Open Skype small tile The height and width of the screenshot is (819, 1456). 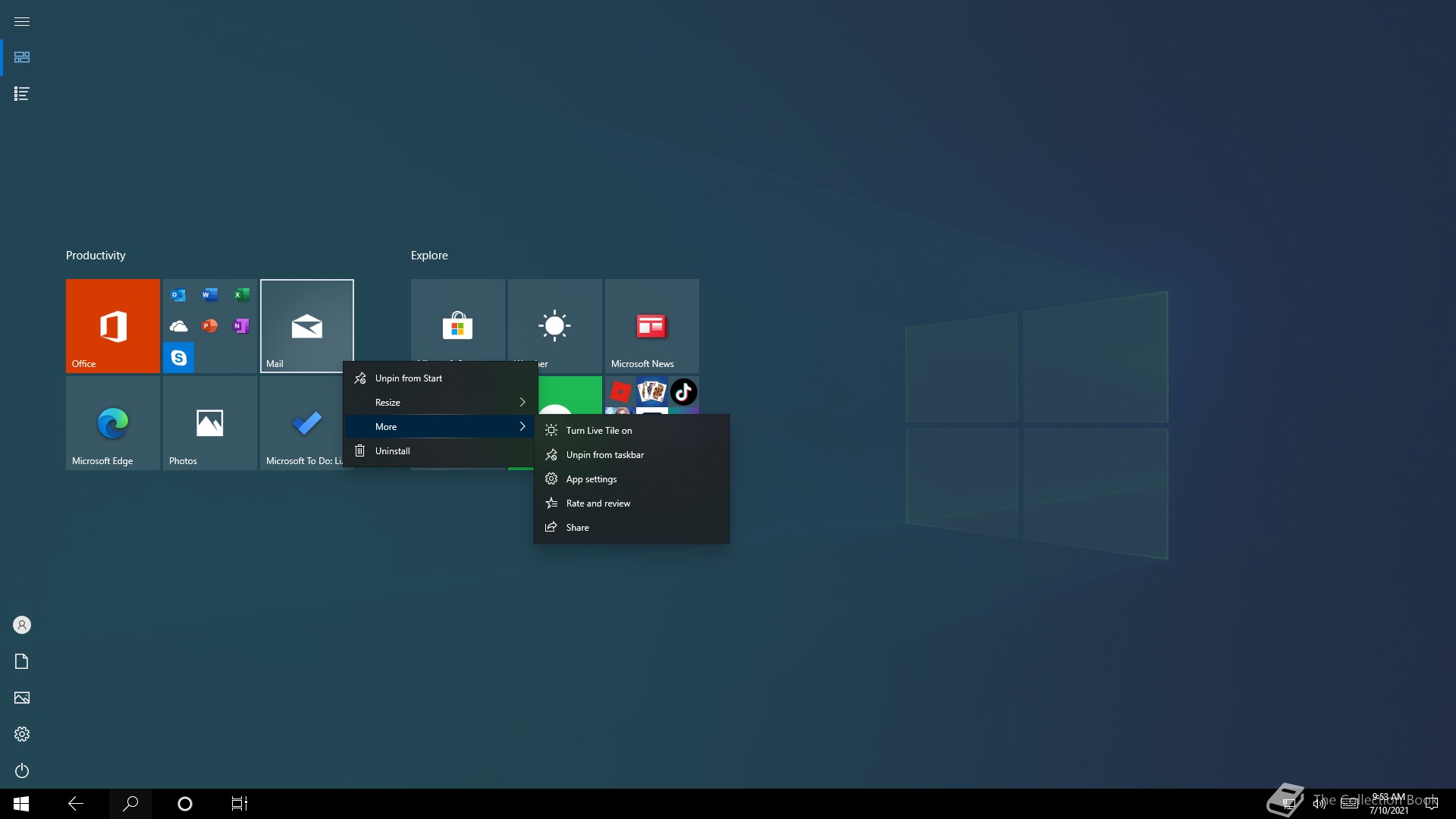(178, 357)
